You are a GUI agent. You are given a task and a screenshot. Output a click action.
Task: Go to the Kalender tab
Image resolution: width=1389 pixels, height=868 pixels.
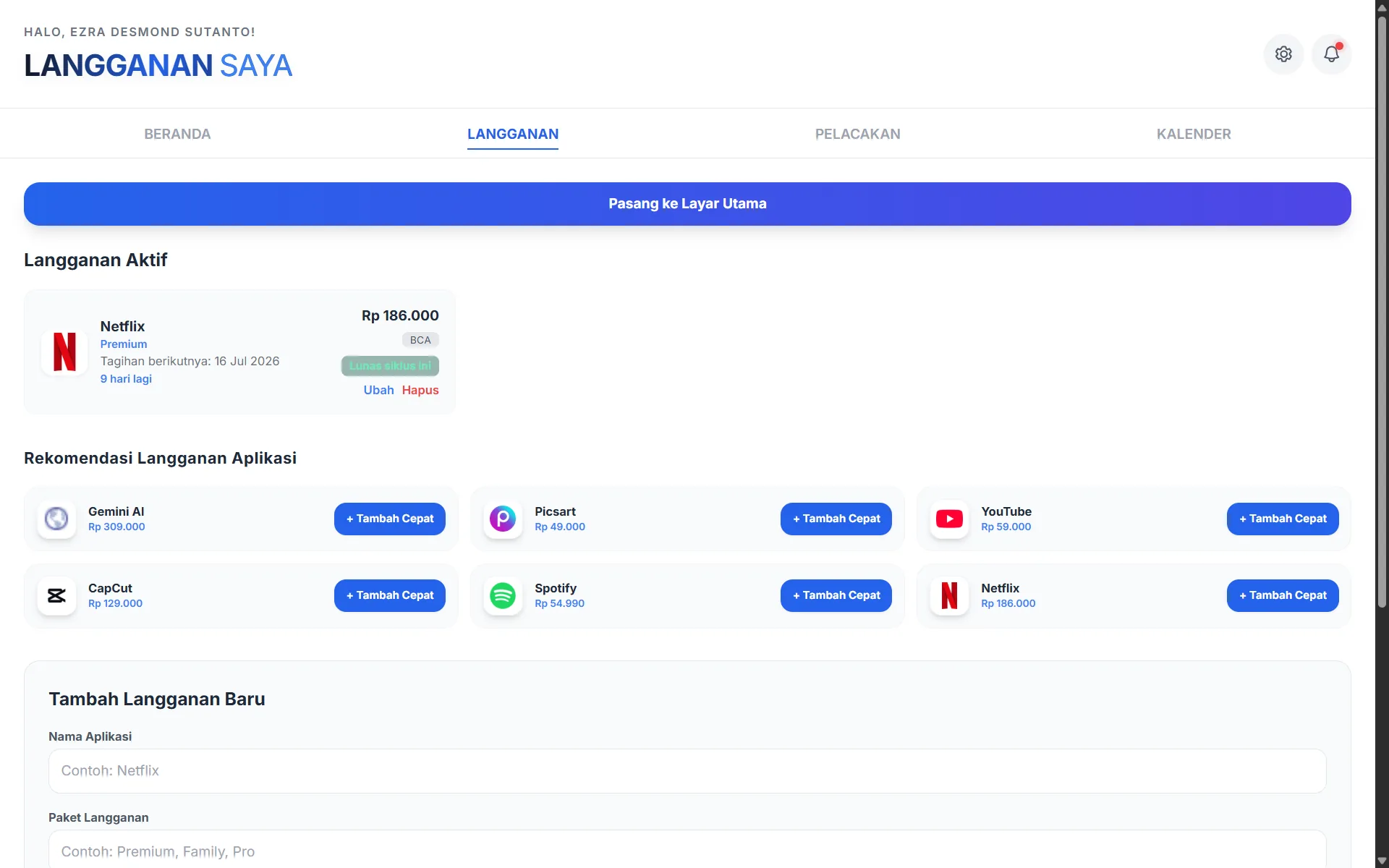(1194, 134)
